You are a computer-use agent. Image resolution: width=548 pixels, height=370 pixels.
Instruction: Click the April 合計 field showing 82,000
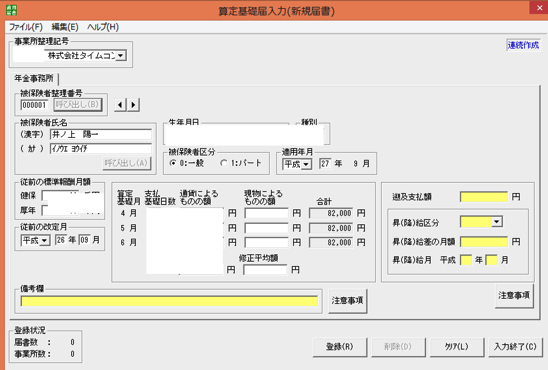[331, 213]
